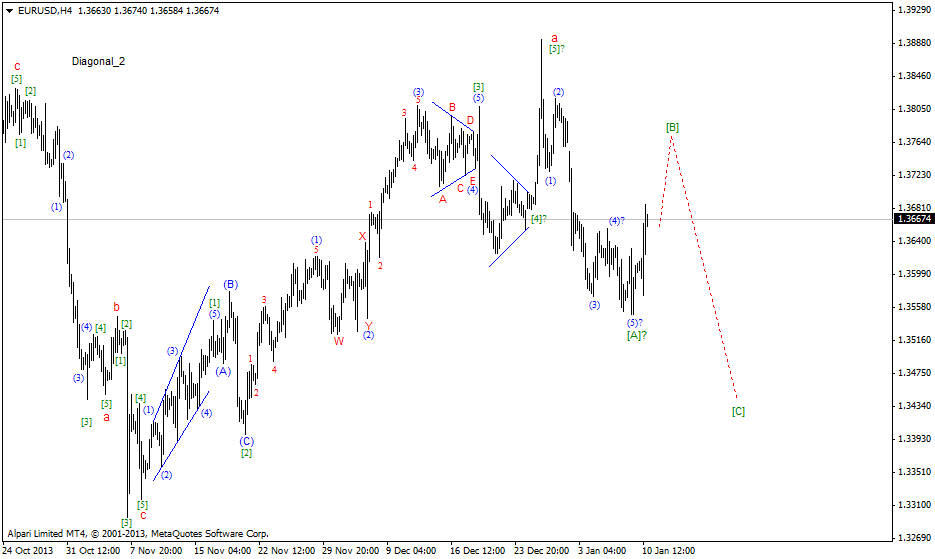Open the chart menu triangle beside EURUSD,H4

10,11
